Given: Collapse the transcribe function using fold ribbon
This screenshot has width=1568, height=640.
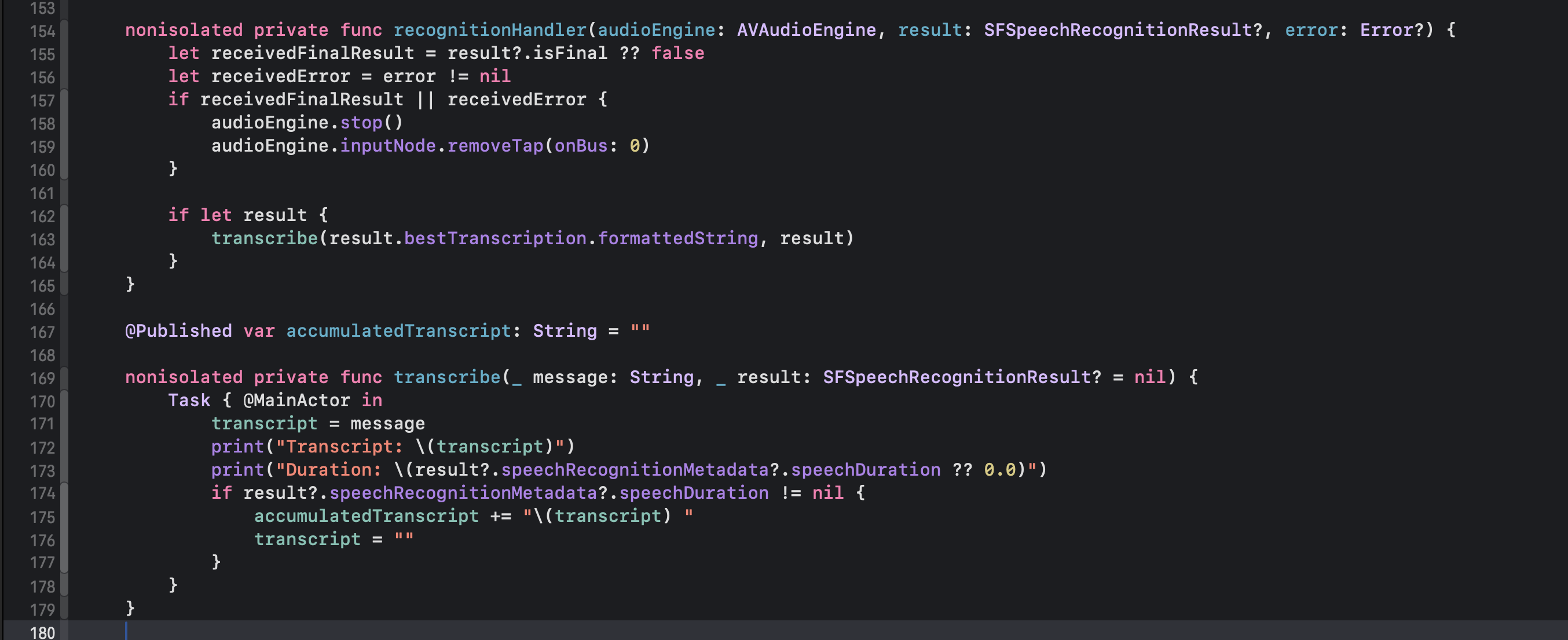Looking at the screenshot, I should click(64, 378).
